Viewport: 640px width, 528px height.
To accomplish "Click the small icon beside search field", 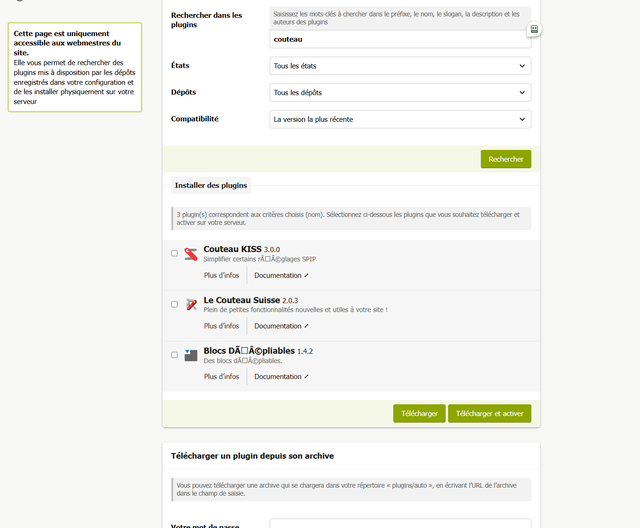I will (535, 30).
